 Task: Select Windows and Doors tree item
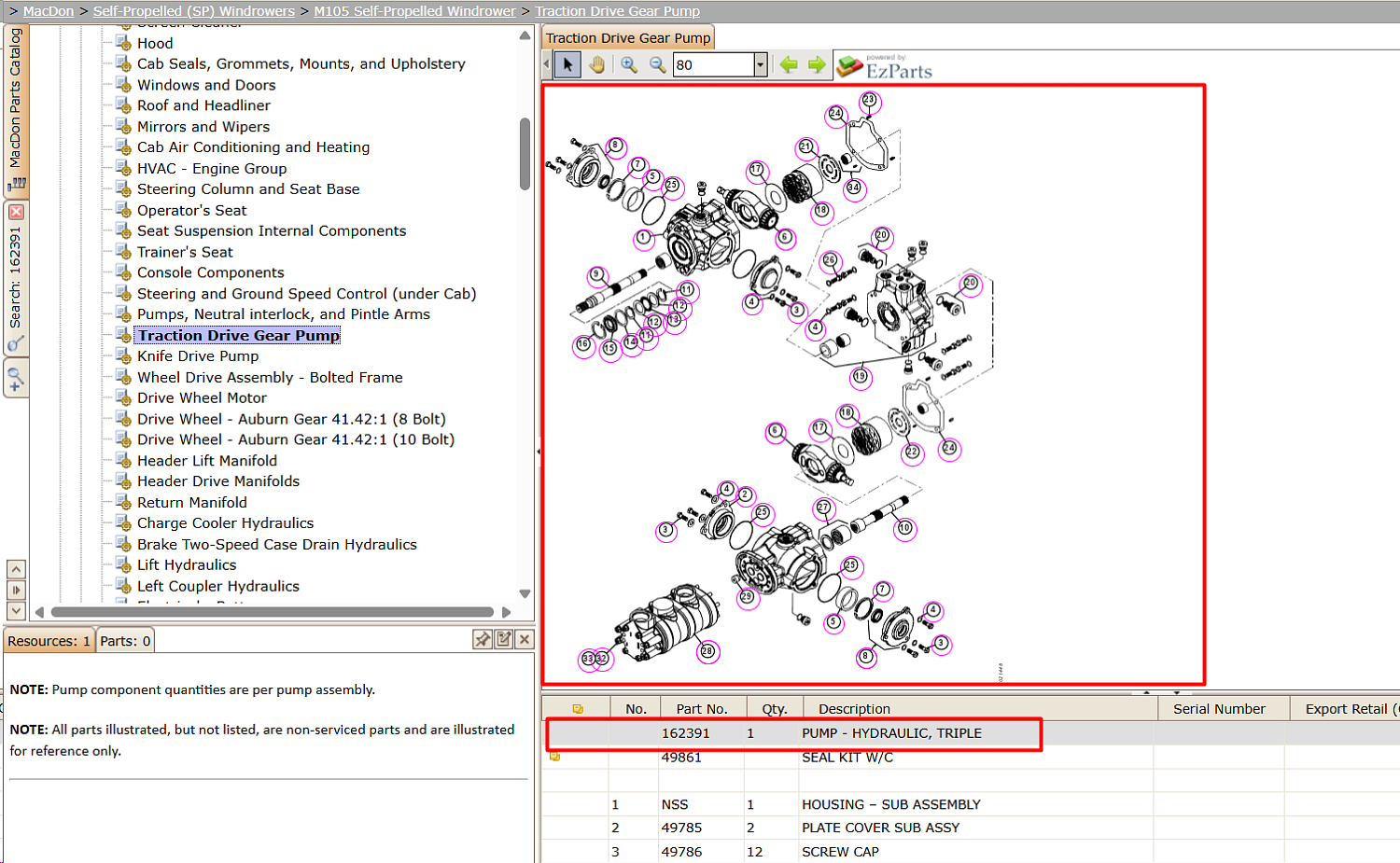click(206, 85)
